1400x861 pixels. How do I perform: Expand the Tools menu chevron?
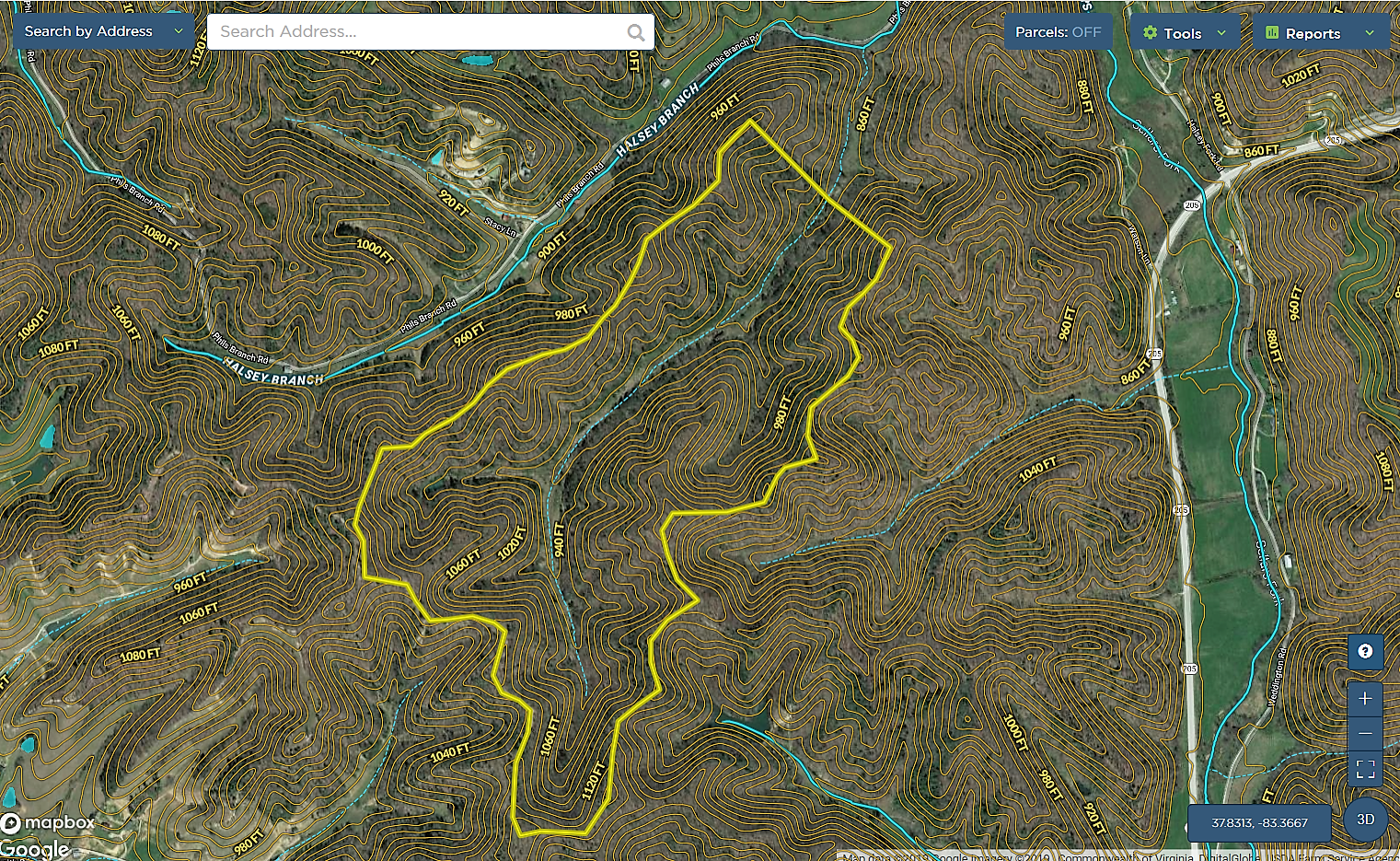1221,32
